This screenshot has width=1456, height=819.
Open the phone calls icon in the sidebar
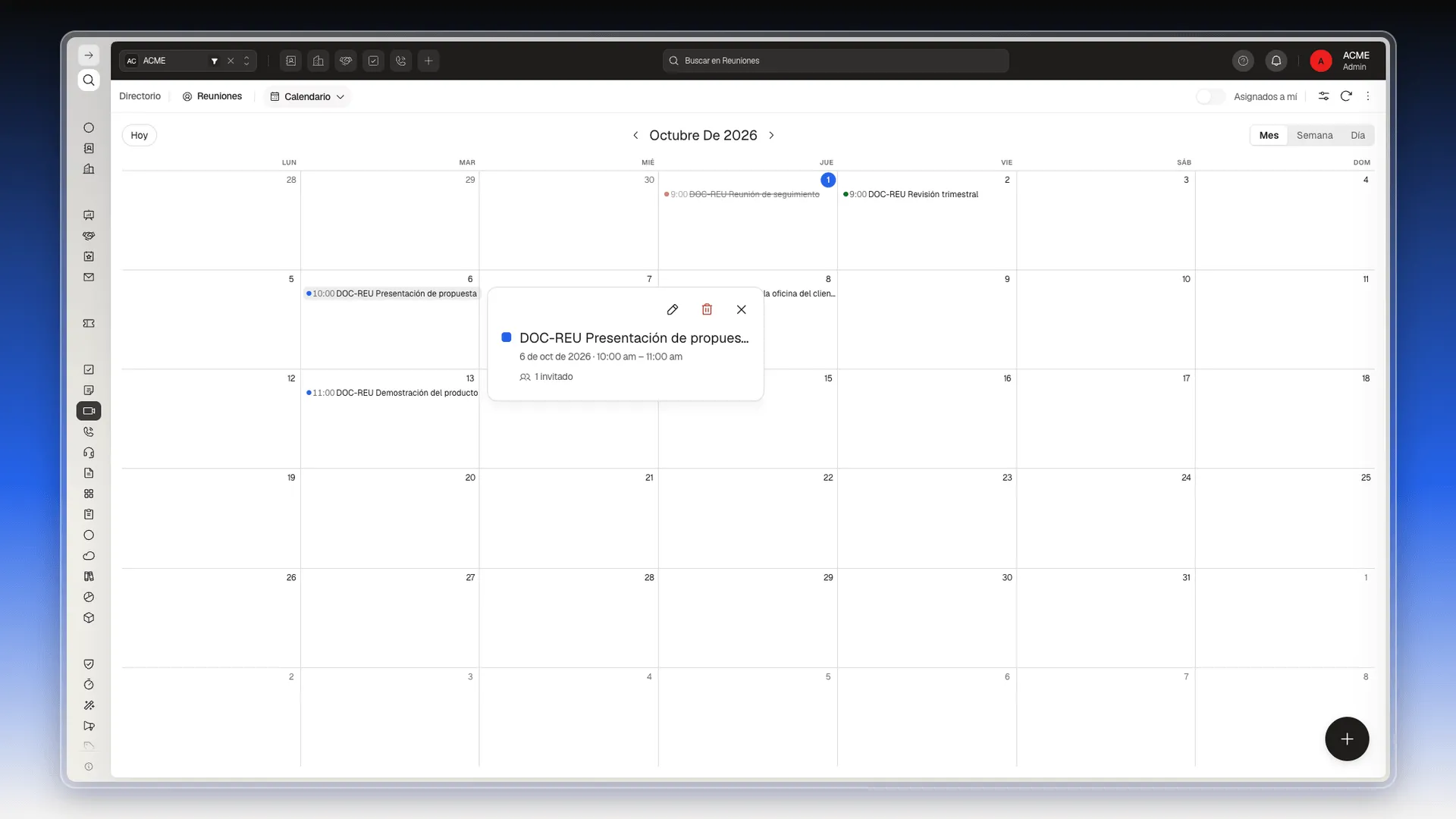coord(89,432)
